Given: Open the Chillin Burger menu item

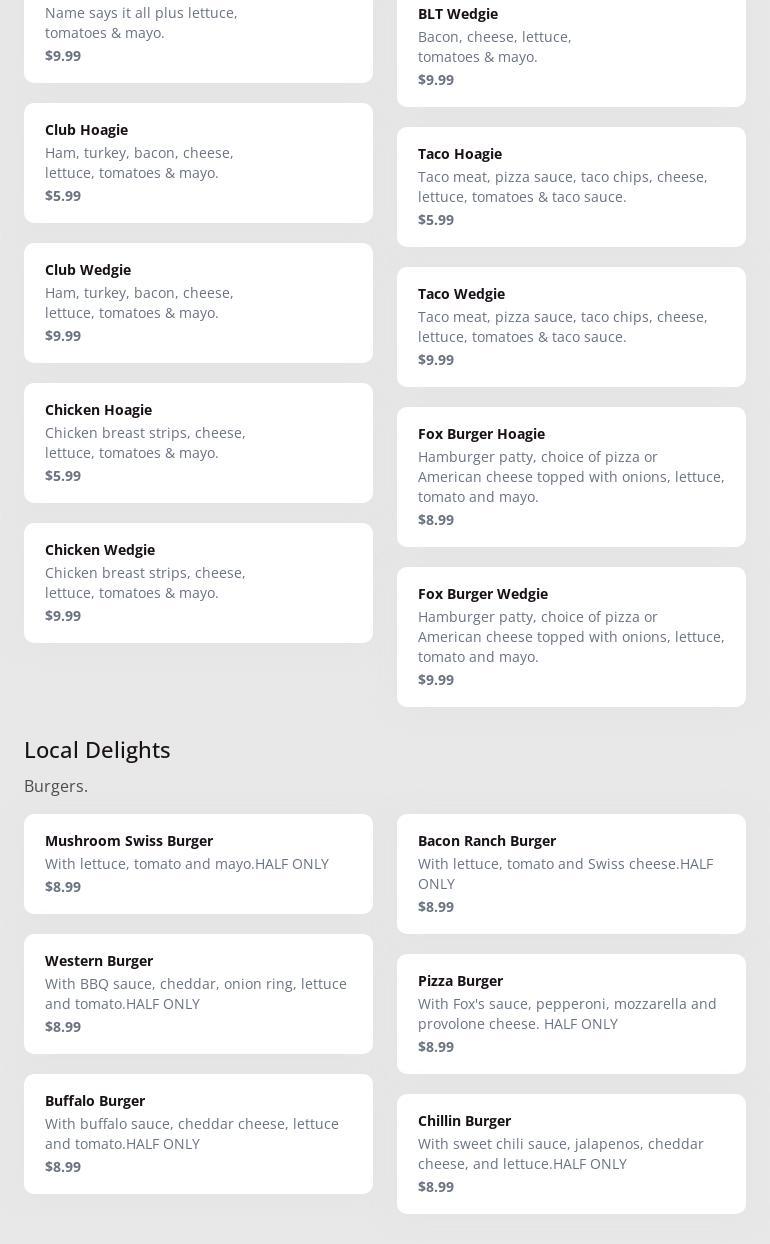Looking at the screenshot, I should (570, 1154).
